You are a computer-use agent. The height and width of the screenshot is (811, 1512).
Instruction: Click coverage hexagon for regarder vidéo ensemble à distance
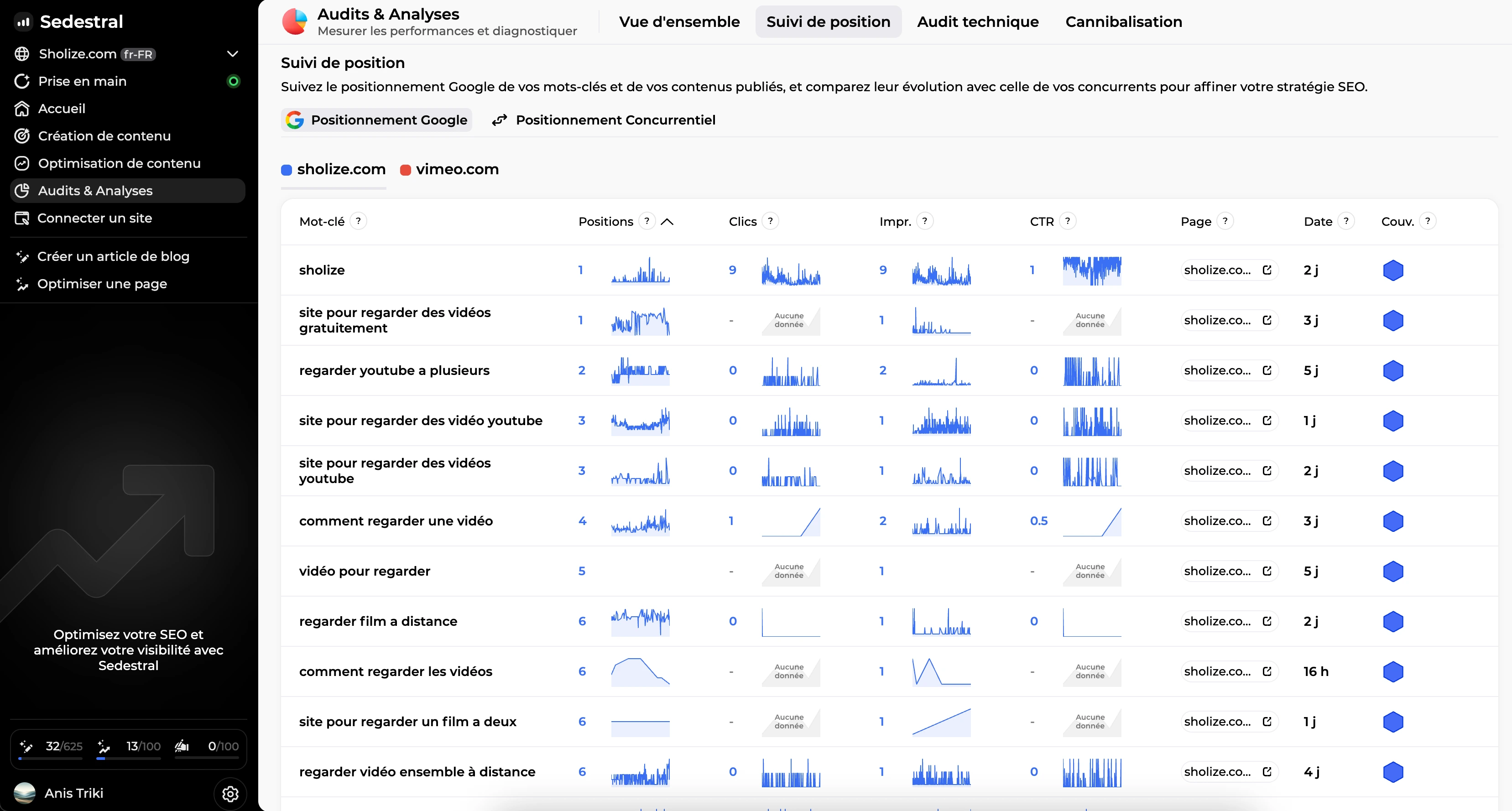tap(1393, 772)
